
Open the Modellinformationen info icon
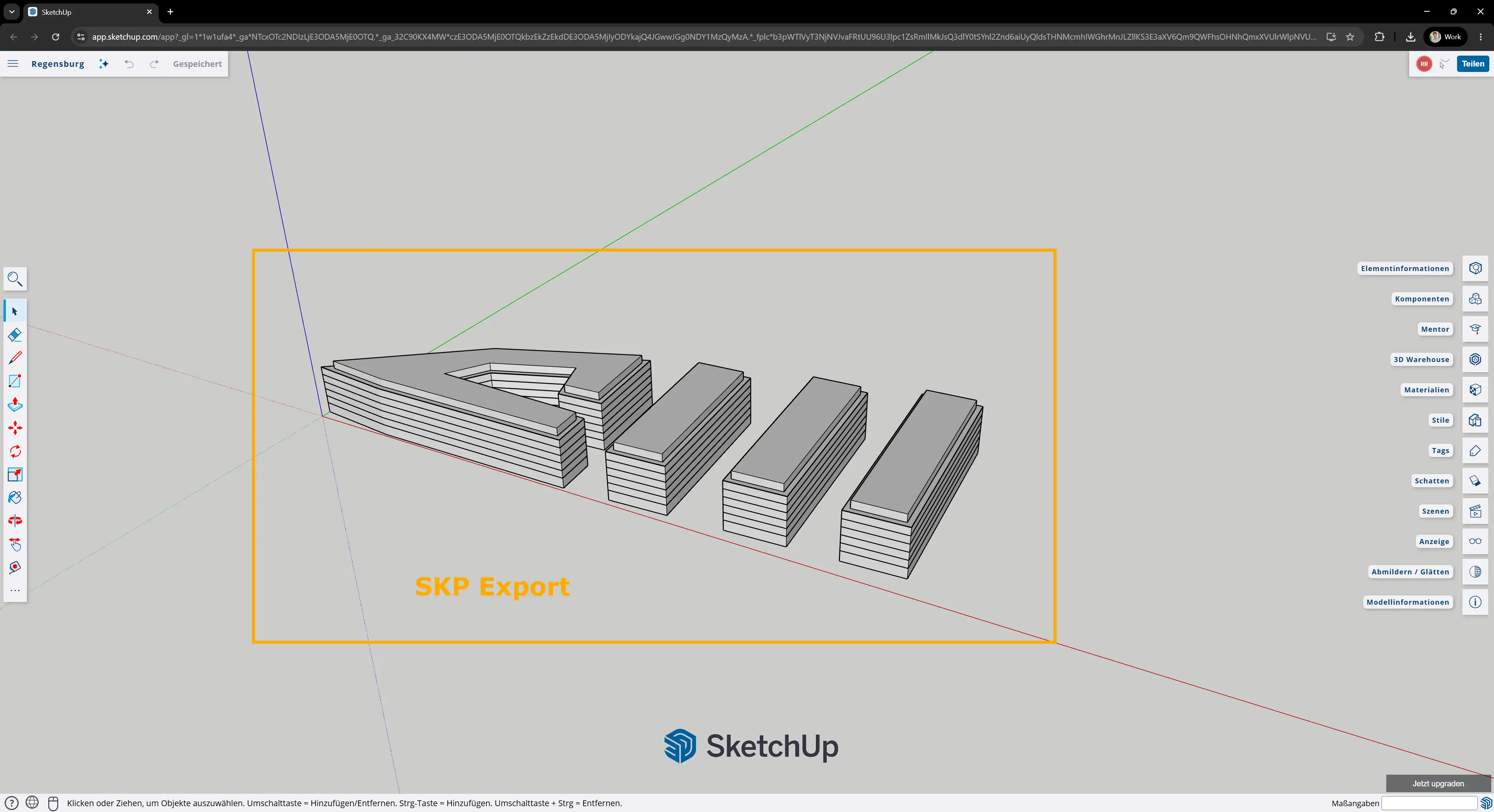click(1475, 602)
